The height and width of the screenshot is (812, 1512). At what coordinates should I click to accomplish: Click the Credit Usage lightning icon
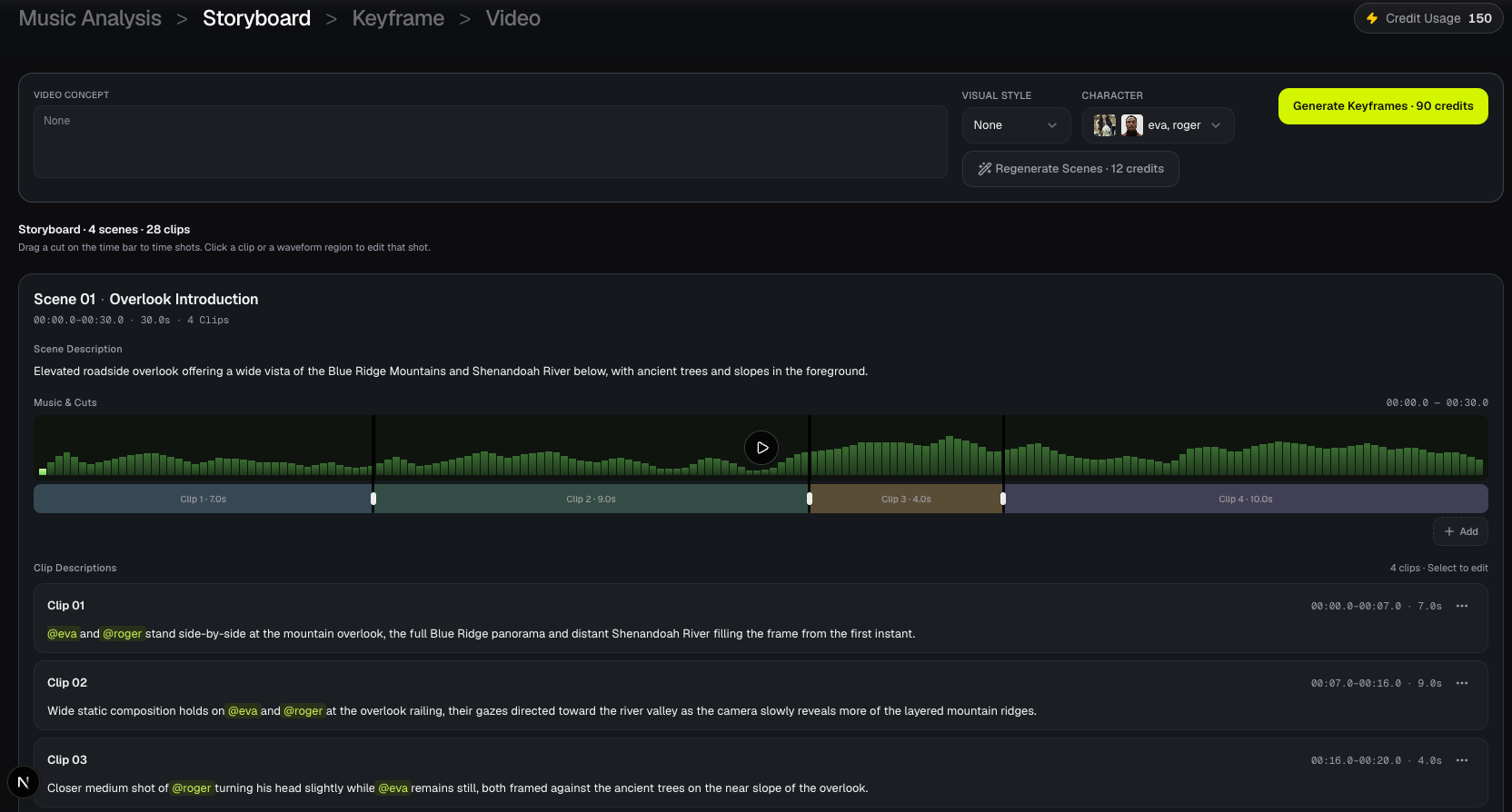(x=1372, y=18)
